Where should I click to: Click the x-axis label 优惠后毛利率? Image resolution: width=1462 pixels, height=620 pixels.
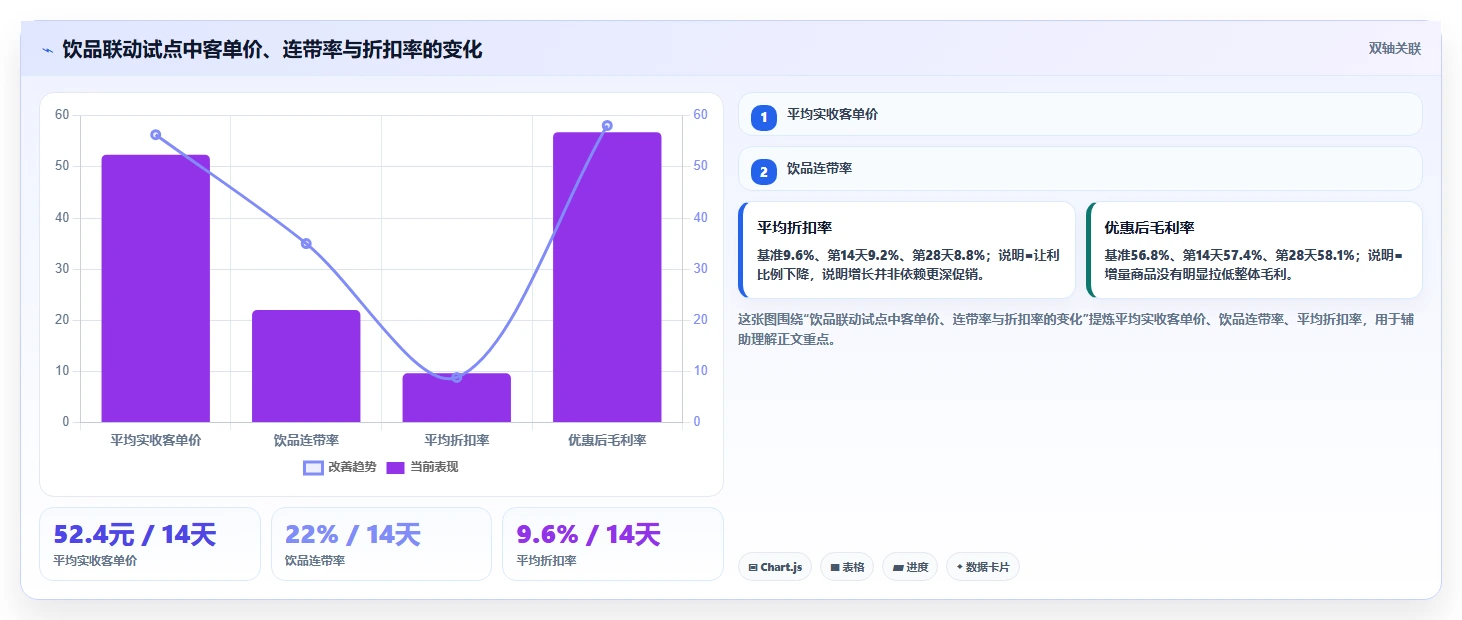click(x=607, y=440)
